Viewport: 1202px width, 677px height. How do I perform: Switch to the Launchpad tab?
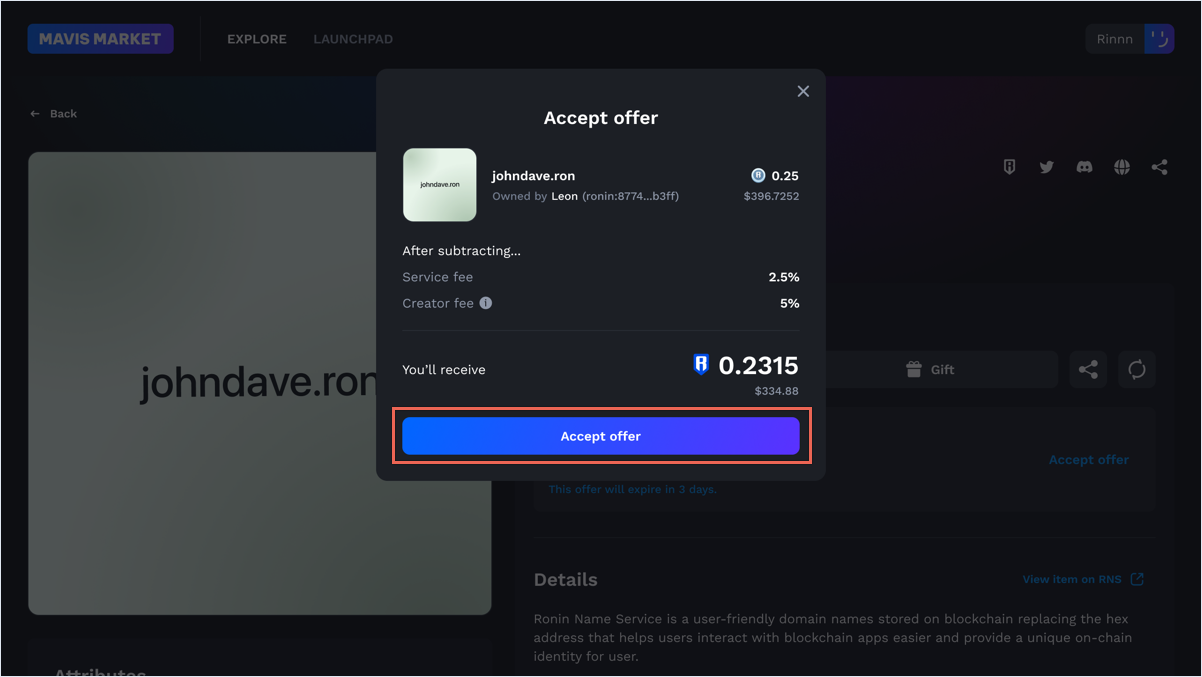(353, 39)
